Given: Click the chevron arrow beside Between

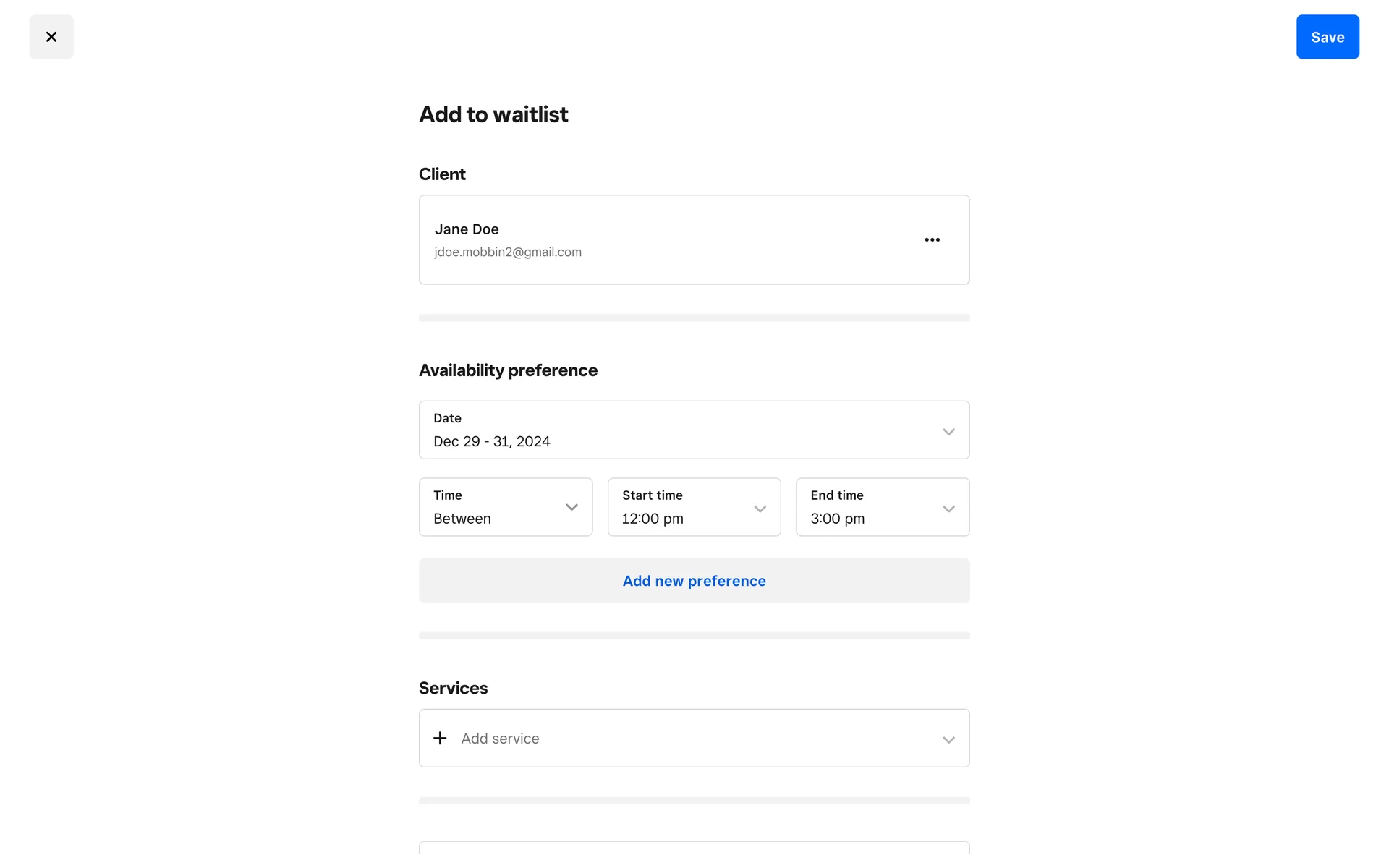Looking at the screenshot, I should [572, 508].
